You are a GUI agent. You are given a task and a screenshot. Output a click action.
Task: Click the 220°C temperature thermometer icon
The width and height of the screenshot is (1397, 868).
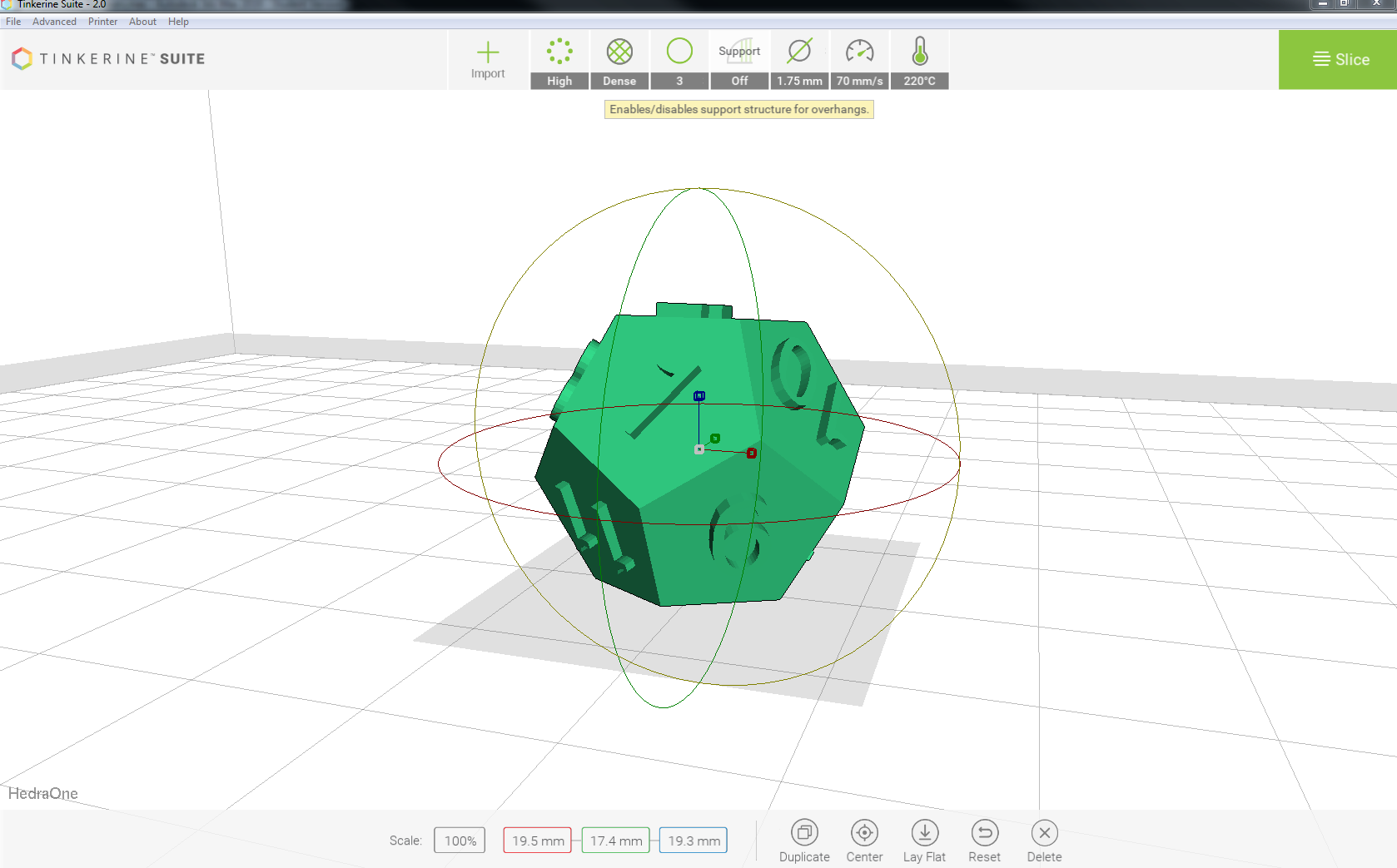(919, 52)
